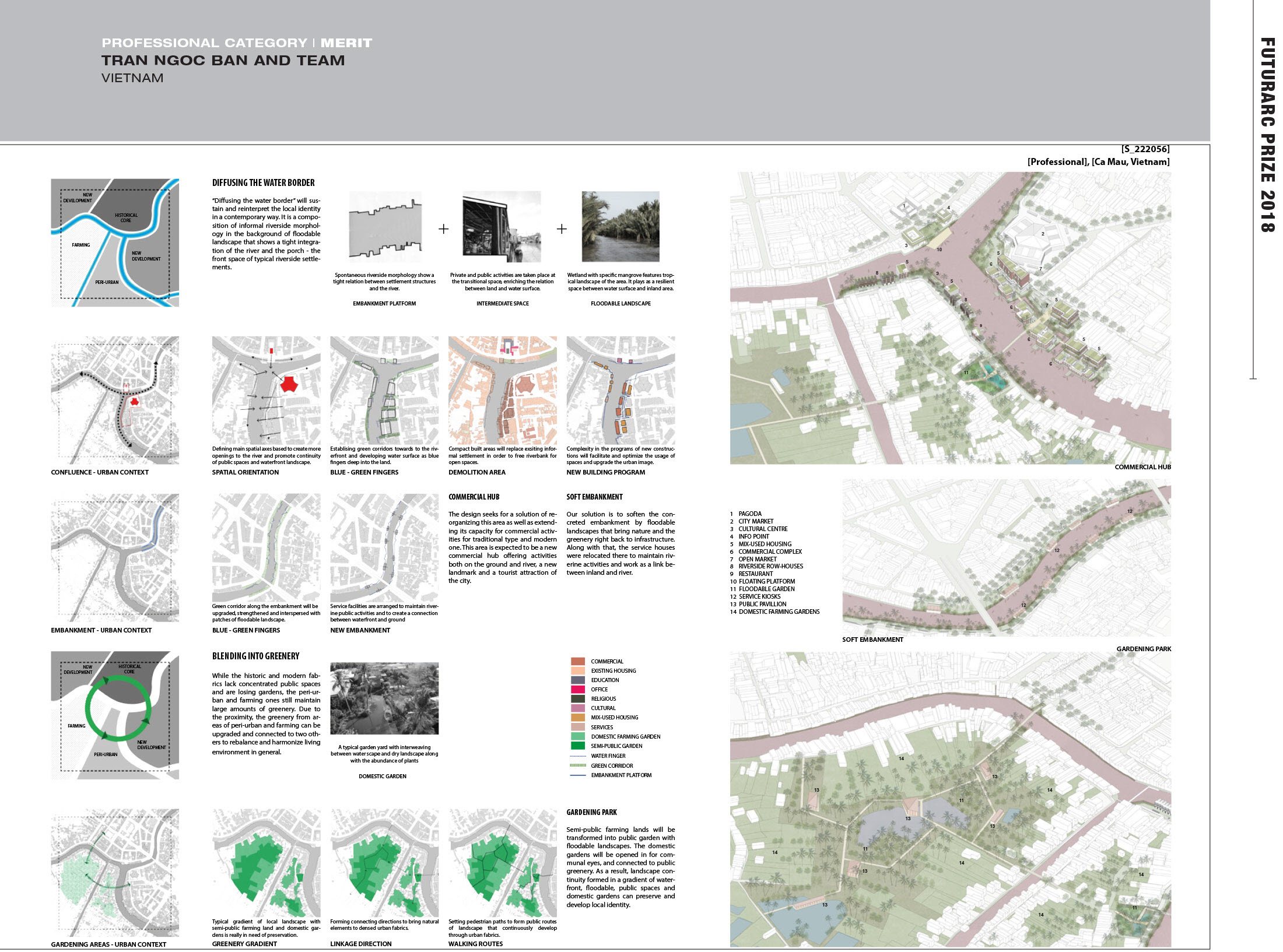Click the 'BLENDING INTO GREENERY' heading
The height and width of the screenshot is (952, 1283).
click(256, 656)
